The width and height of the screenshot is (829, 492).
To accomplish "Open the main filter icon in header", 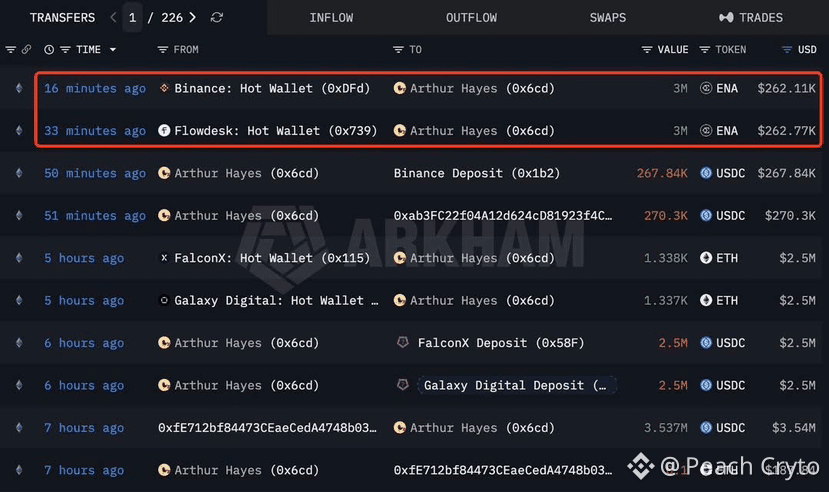I will coord(11,50).
